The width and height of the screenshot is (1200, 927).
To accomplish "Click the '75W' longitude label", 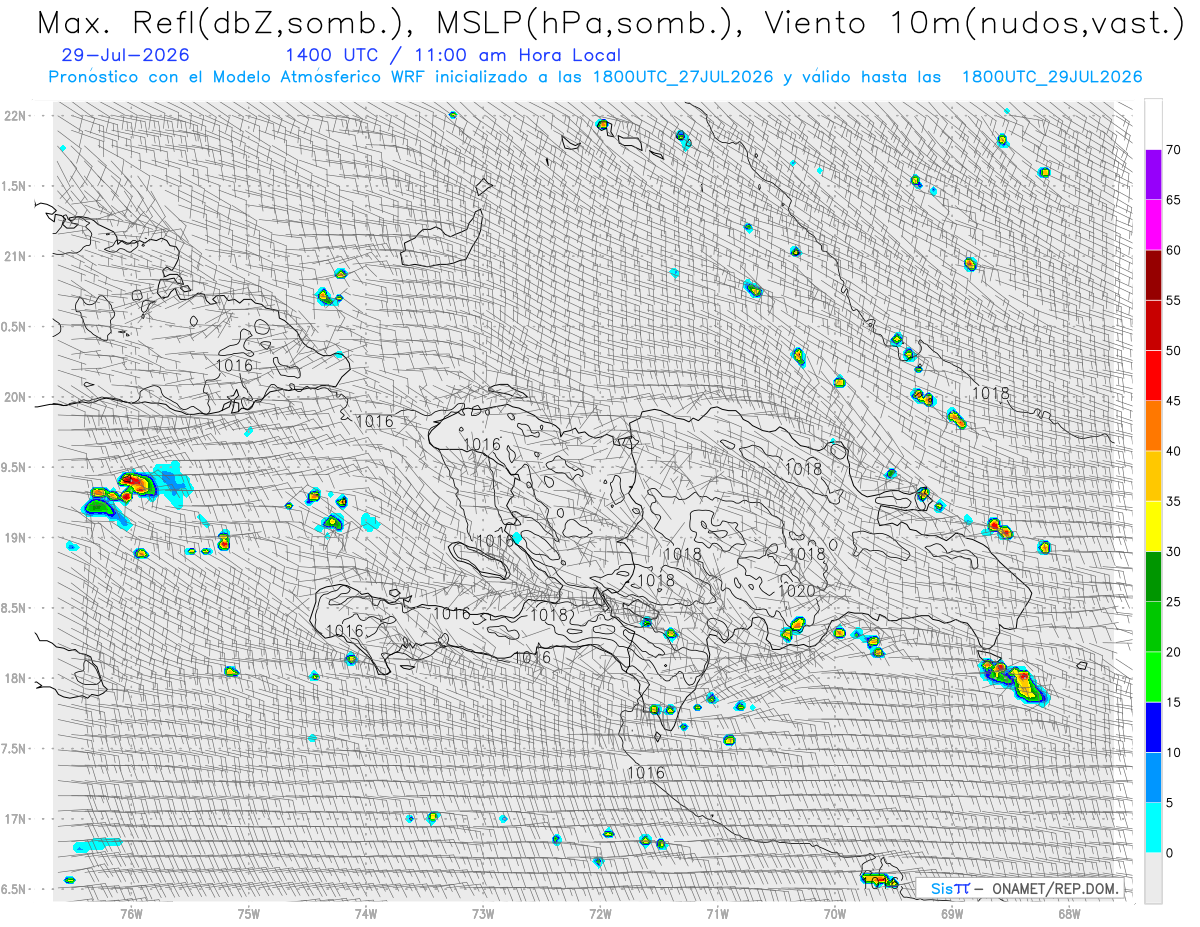I will click(x=249, y=913).
